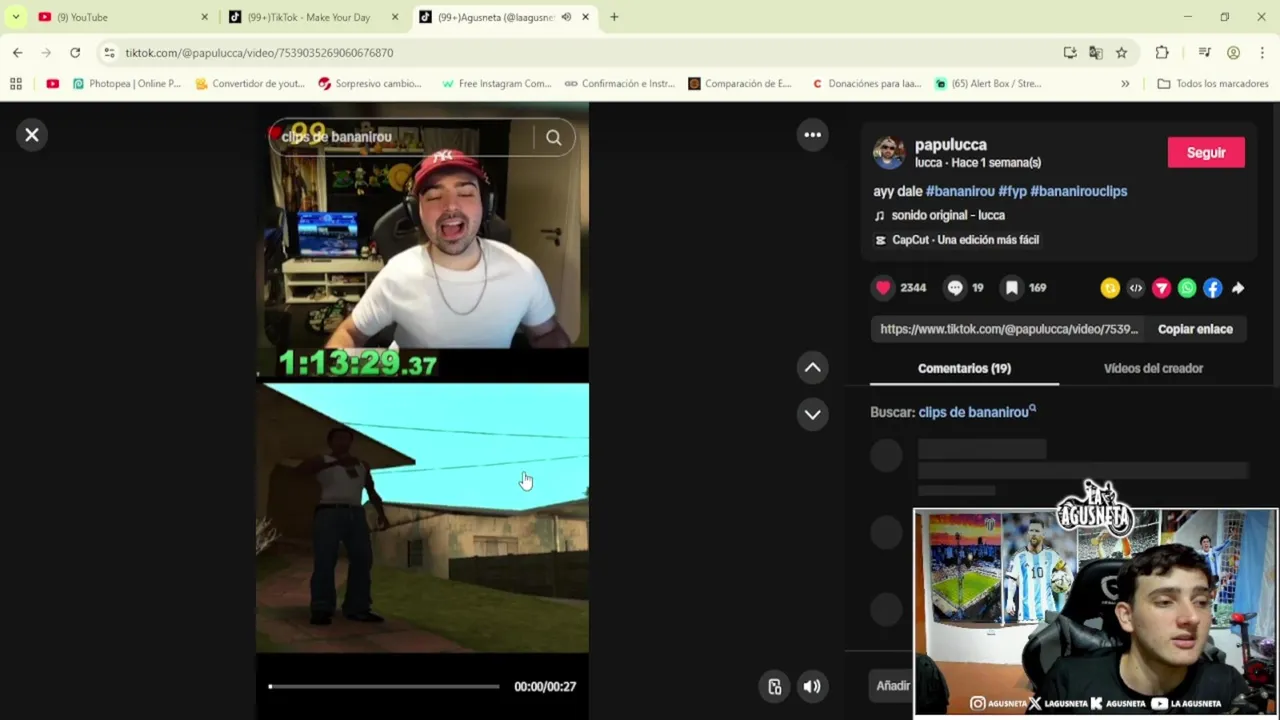Mute the video volume speaker
1280x720 pixels.
coord(812,686)
